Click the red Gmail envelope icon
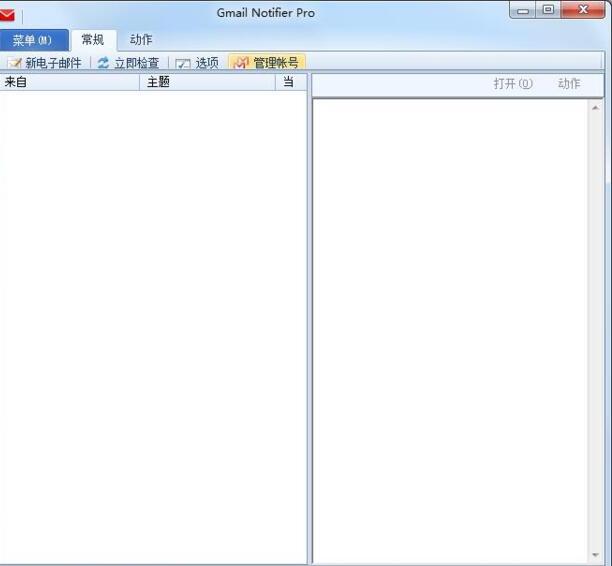Image resolution: width=612 pixels, height=566 pixels. [7, 15]
